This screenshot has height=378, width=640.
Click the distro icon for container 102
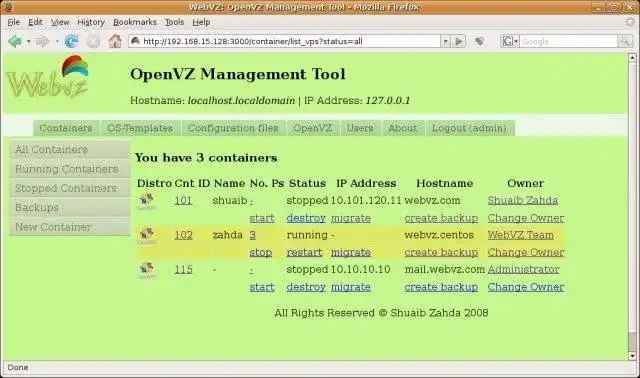point(147,236)
